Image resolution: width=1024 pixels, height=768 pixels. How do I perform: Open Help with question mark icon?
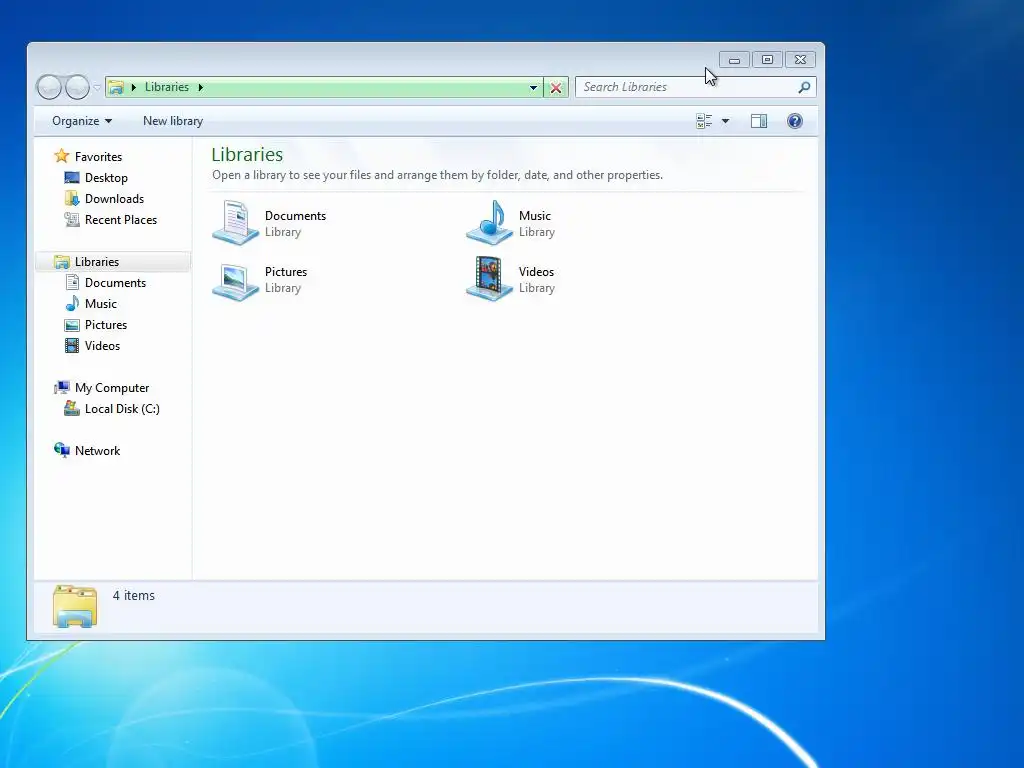click(795, 121)
